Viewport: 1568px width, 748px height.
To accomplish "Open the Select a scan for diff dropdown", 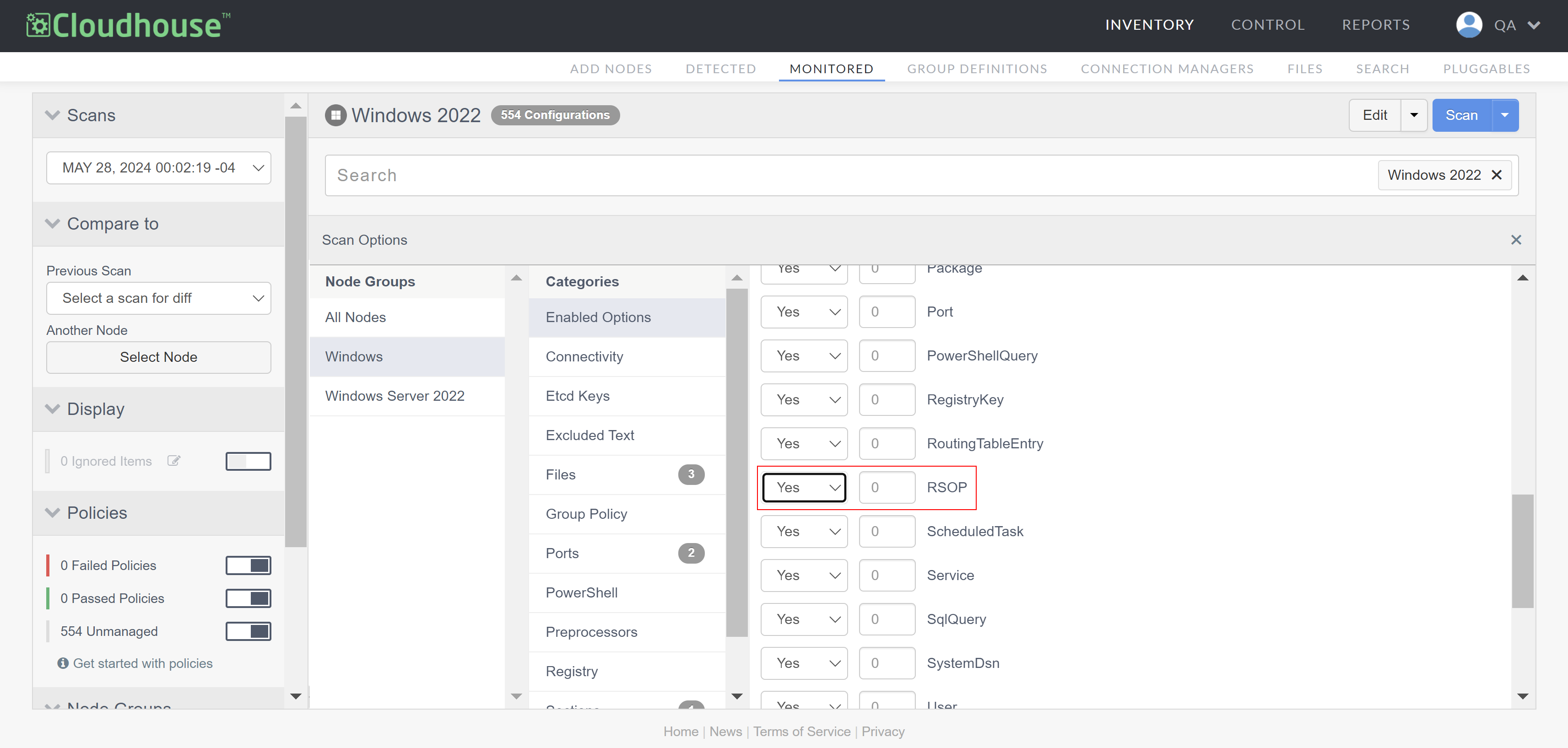I will coord(159,298).
